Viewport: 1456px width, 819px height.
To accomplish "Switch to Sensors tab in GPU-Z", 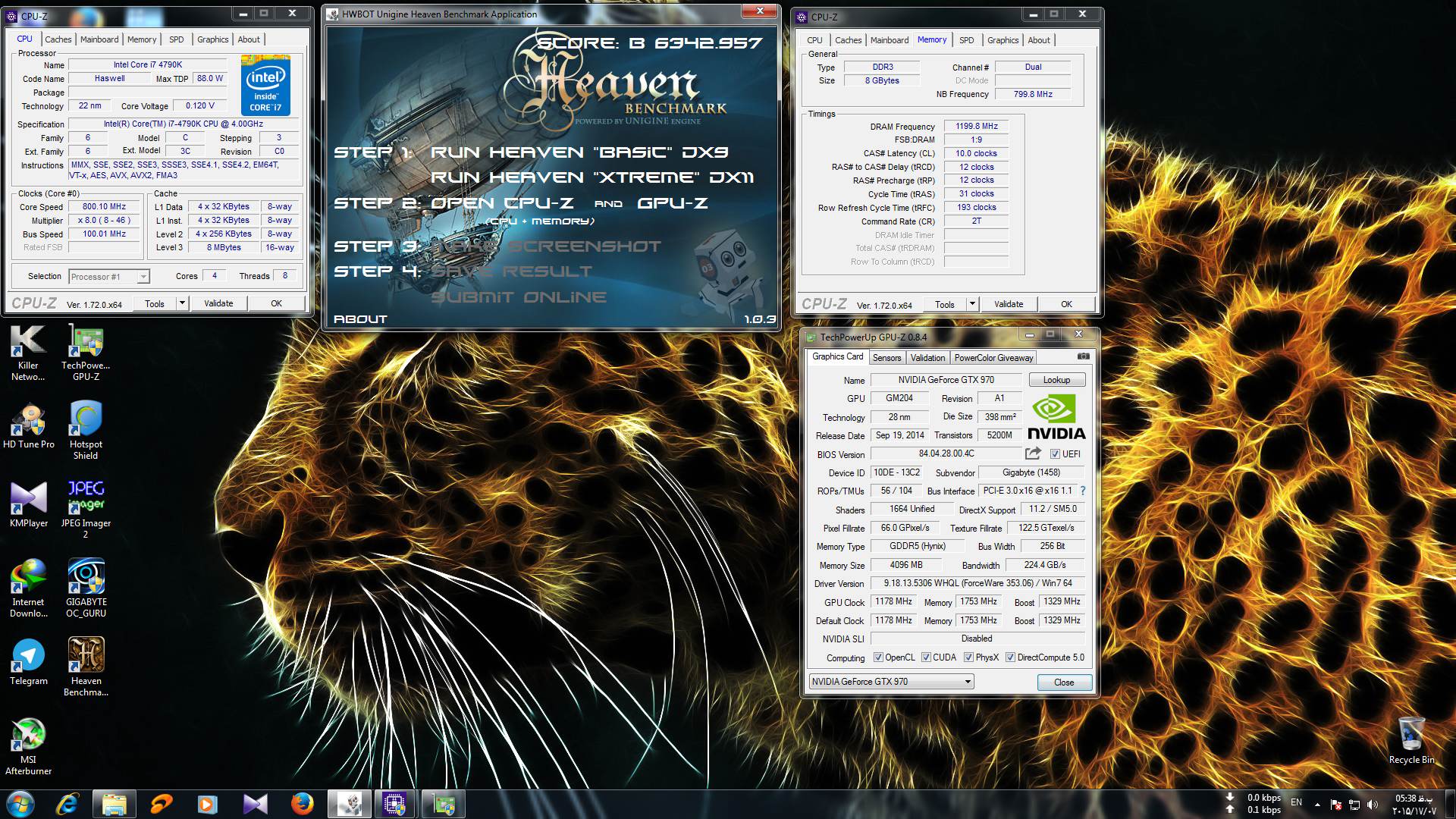I will coord(886,358).
